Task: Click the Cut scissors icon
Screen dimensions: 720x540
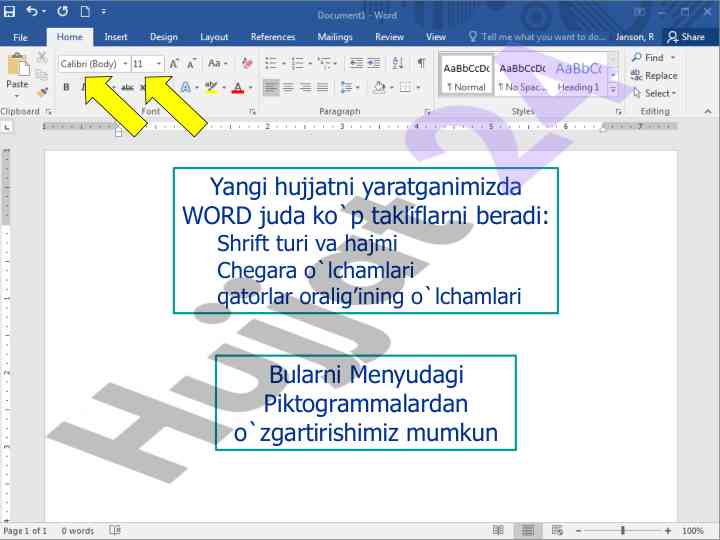Action: point(42,57)
